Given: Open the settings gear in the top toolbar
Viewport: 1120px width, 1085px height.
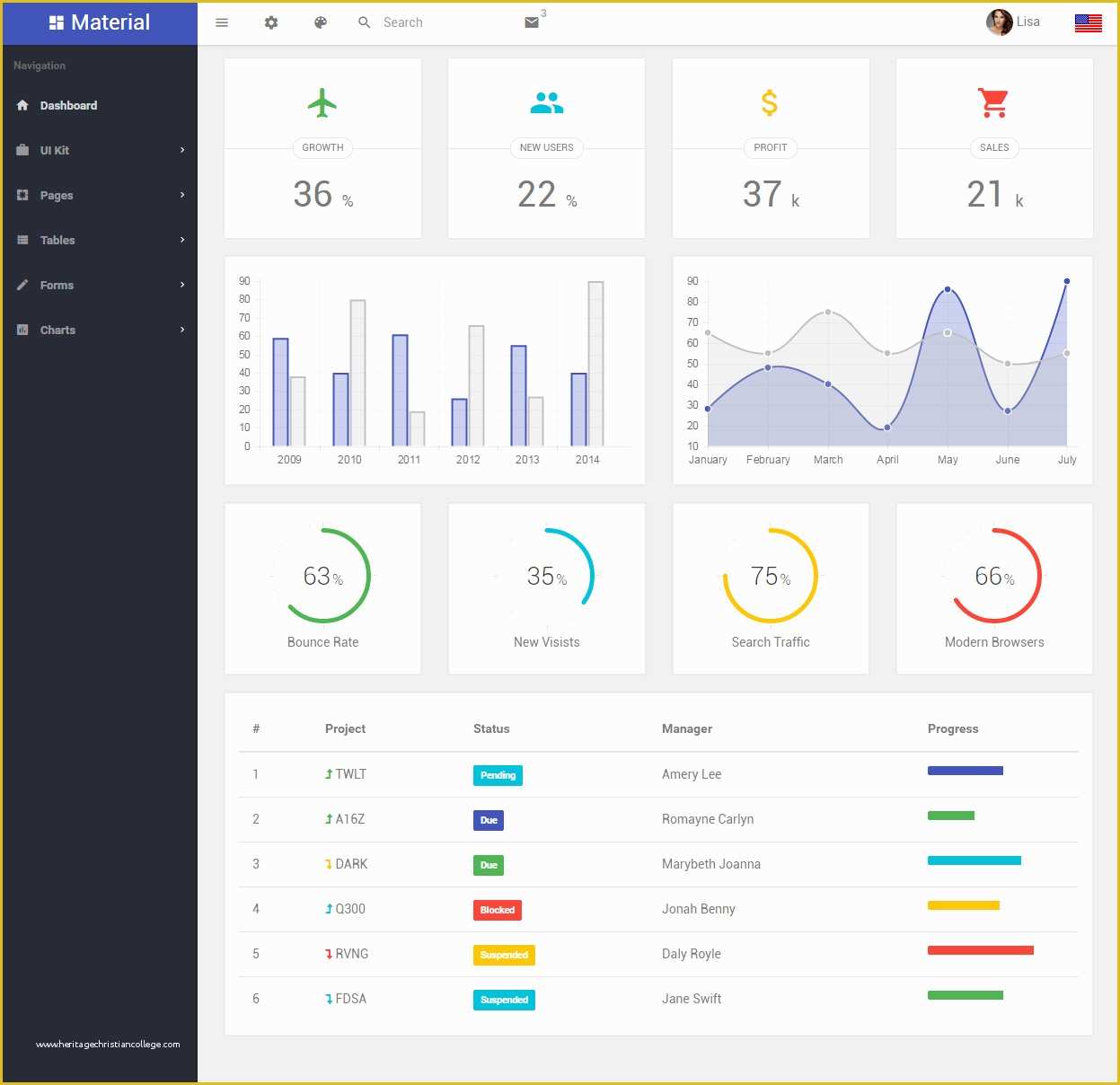Looking at the screenshot, I should 270,22.
